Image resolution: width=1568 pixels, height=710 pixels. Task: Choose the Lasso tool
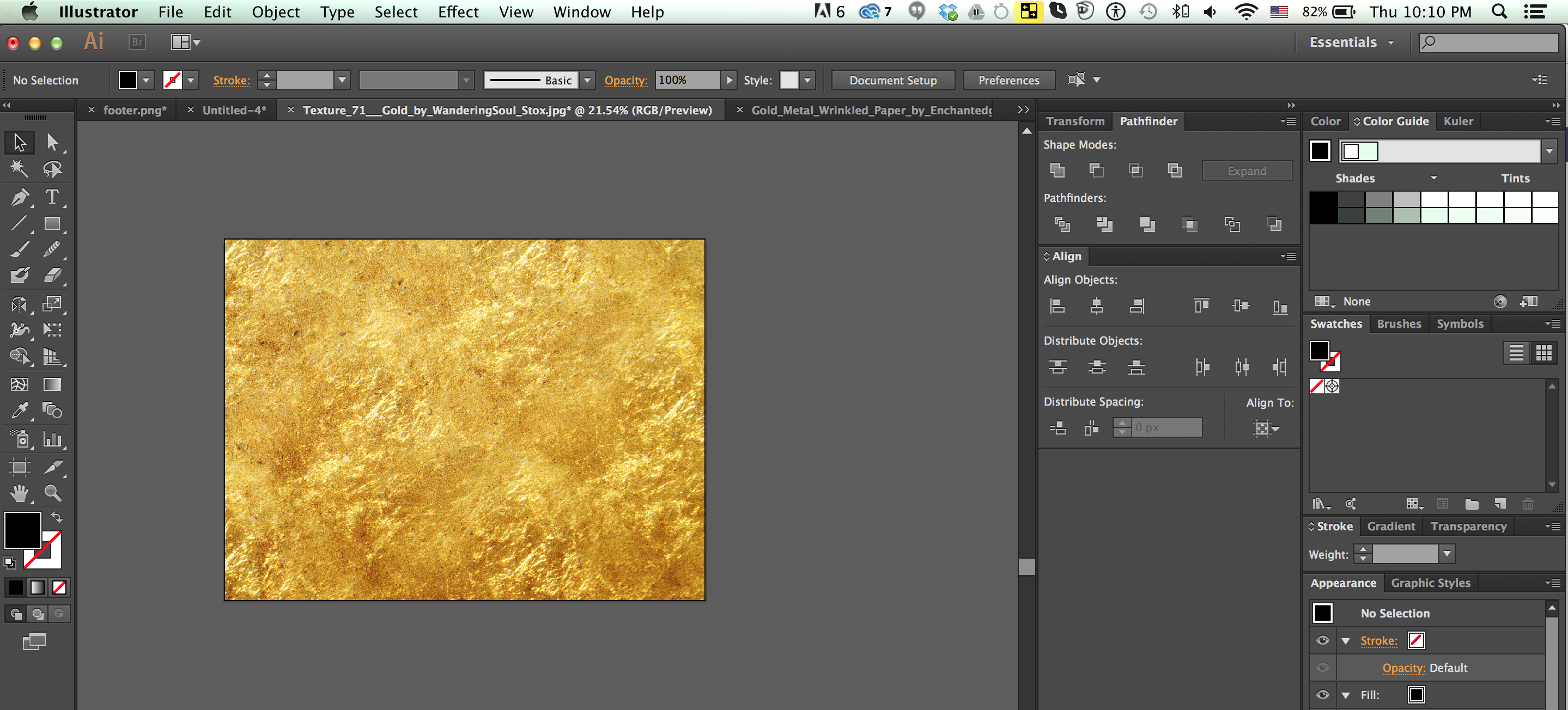52,169
